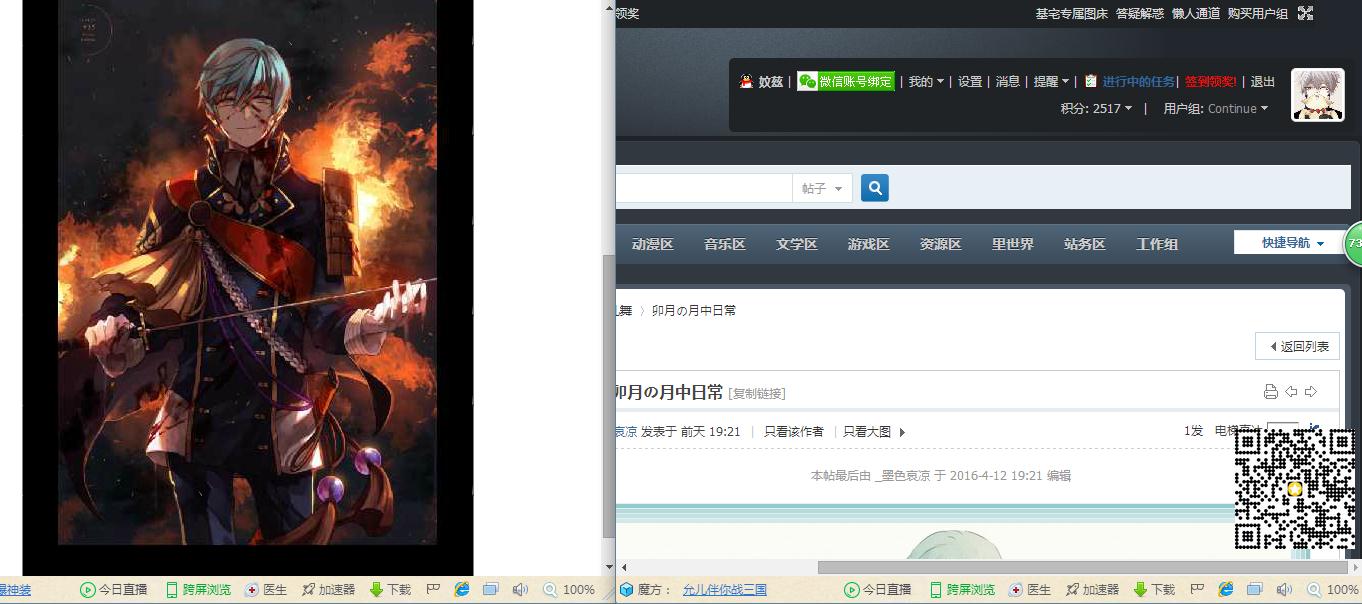Toggle the 加速器 accelerator in the right status bar

click(x=1092, y=590)
